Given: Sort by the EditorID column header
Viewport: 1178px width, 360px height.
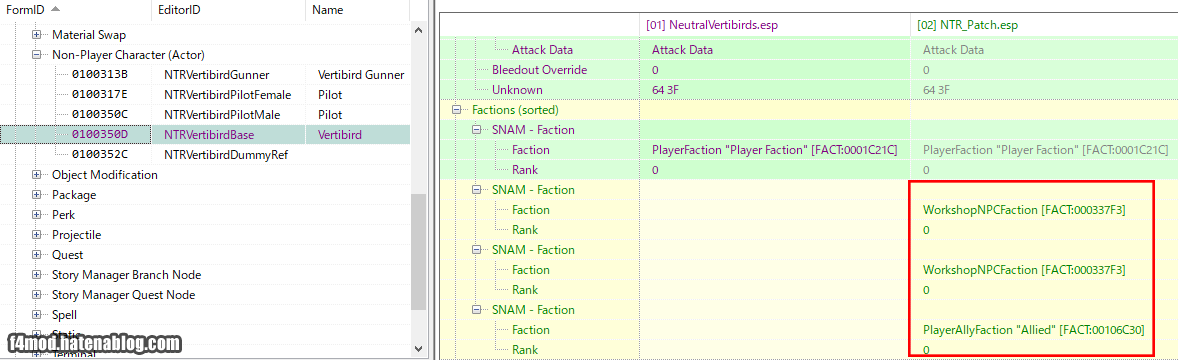Looking at the screenshot, I should click(x=228, y=11).
